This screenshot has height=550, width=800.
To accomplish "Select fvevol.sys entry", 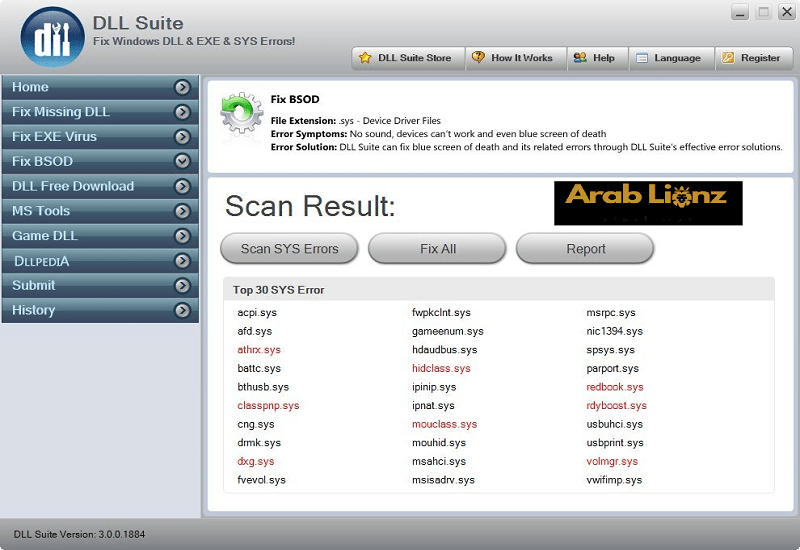I will tap(261, 480).
